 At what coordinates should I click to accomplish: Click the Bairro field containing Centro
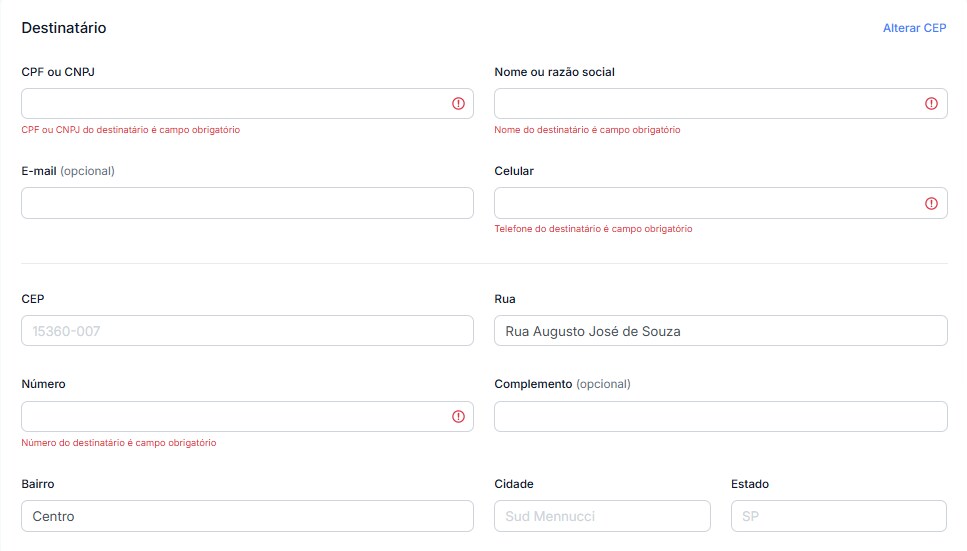point(247,516)
